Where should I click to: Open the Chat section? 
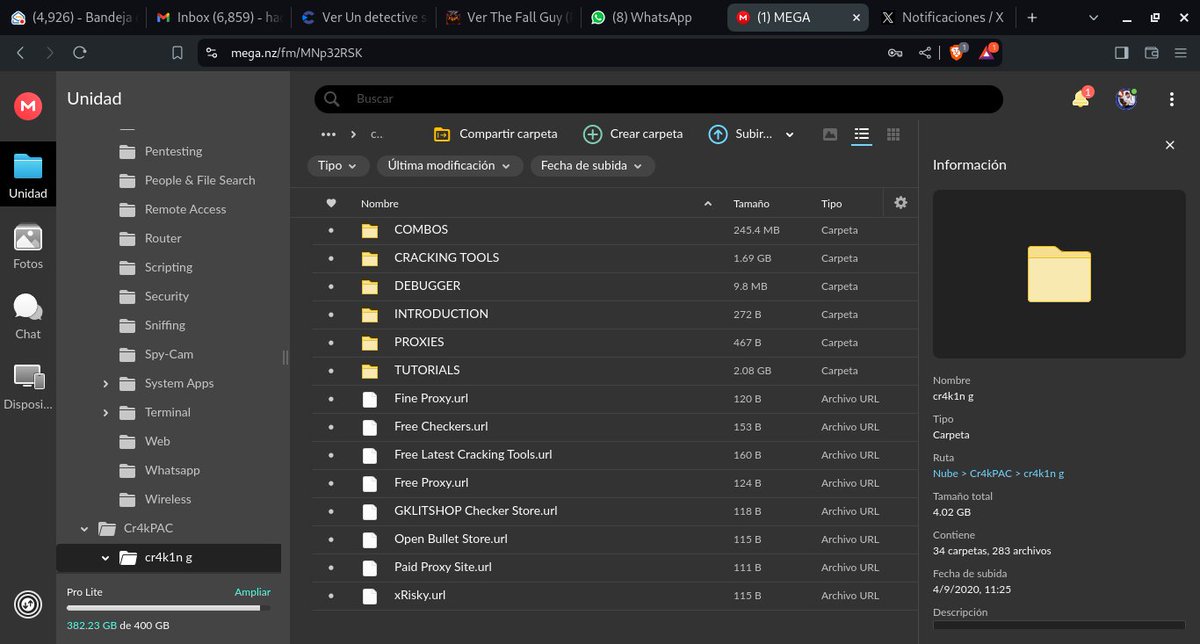point(28,315)
